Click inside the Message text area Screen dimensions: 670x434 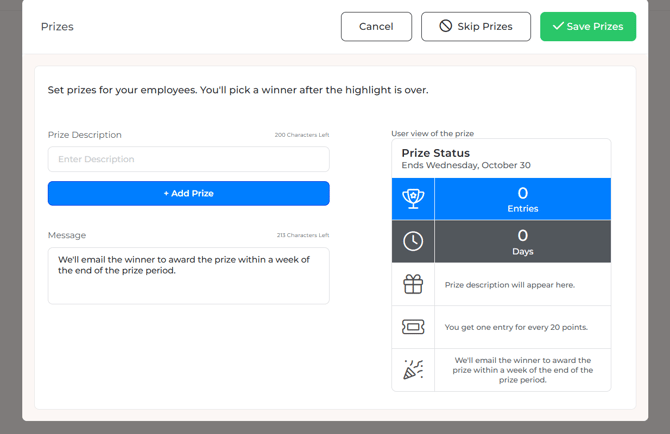(x=188, y=275)
